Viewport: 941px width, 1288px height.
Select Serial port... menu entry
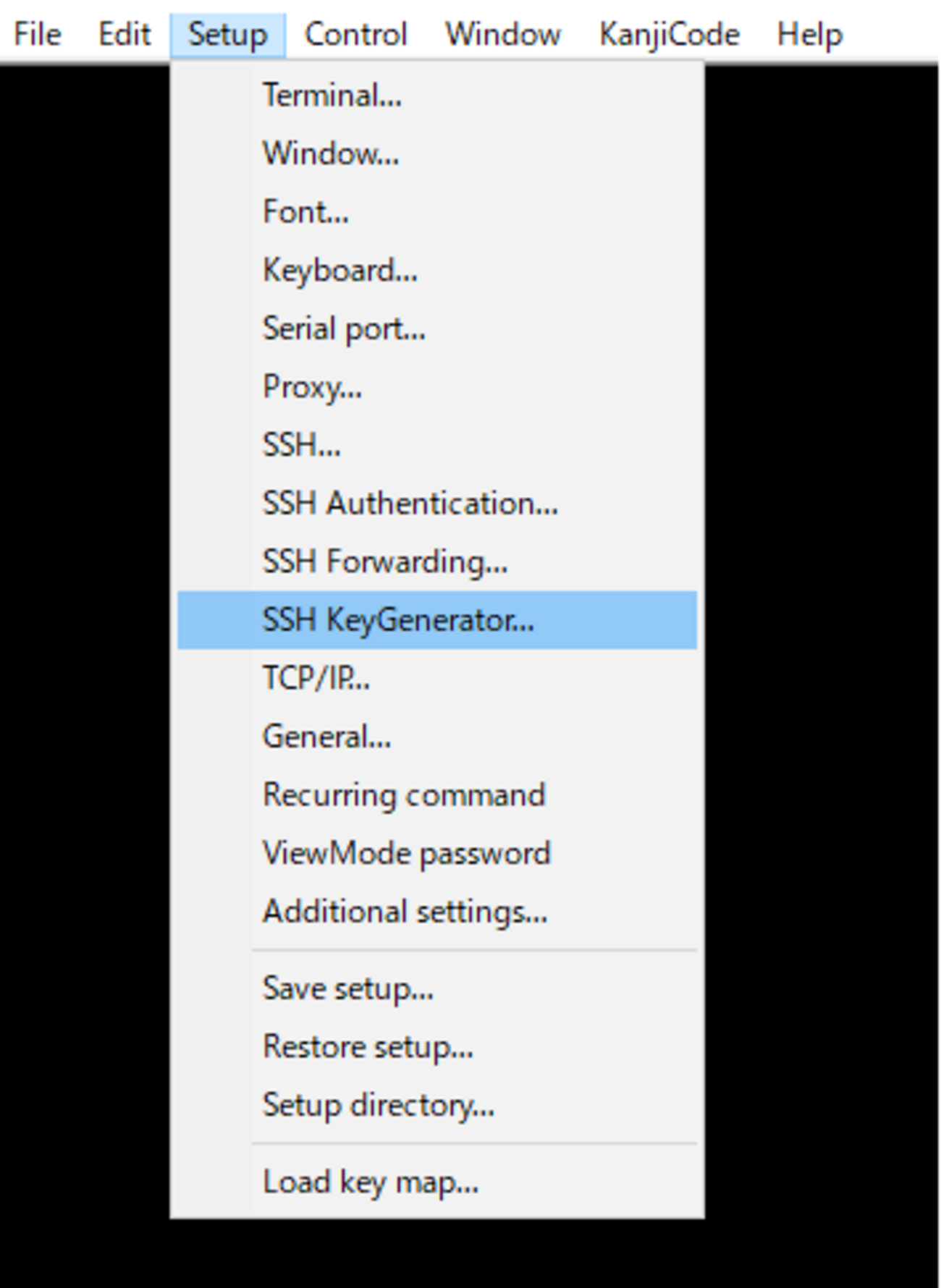(344, 329)
